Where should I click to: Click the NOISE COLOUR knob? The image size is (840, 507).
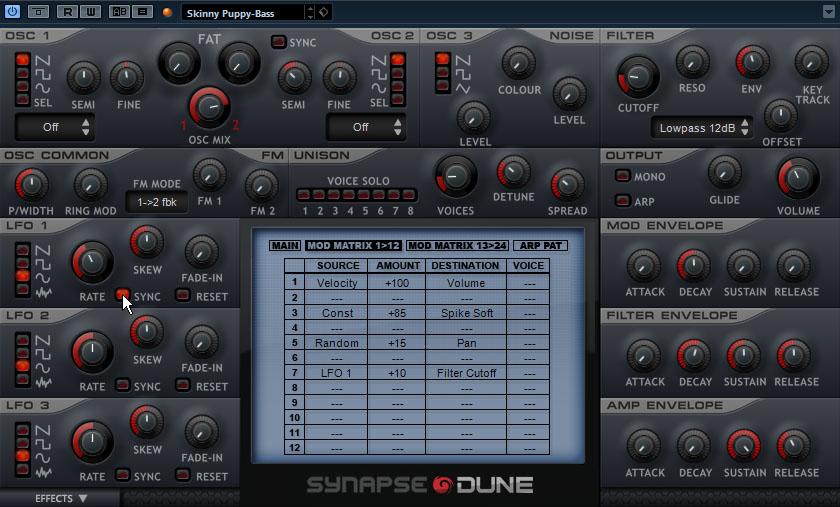pos(519,63)
